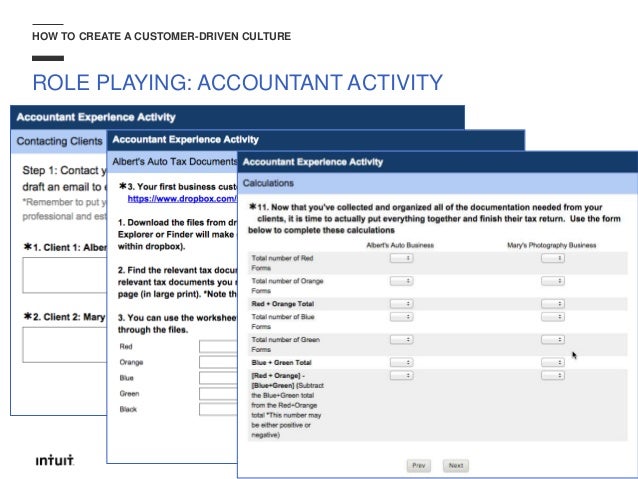The height and width of the screenshot is (479, 638).
Task: Click the Albert's Auto Business column heading
Action: 400,245
